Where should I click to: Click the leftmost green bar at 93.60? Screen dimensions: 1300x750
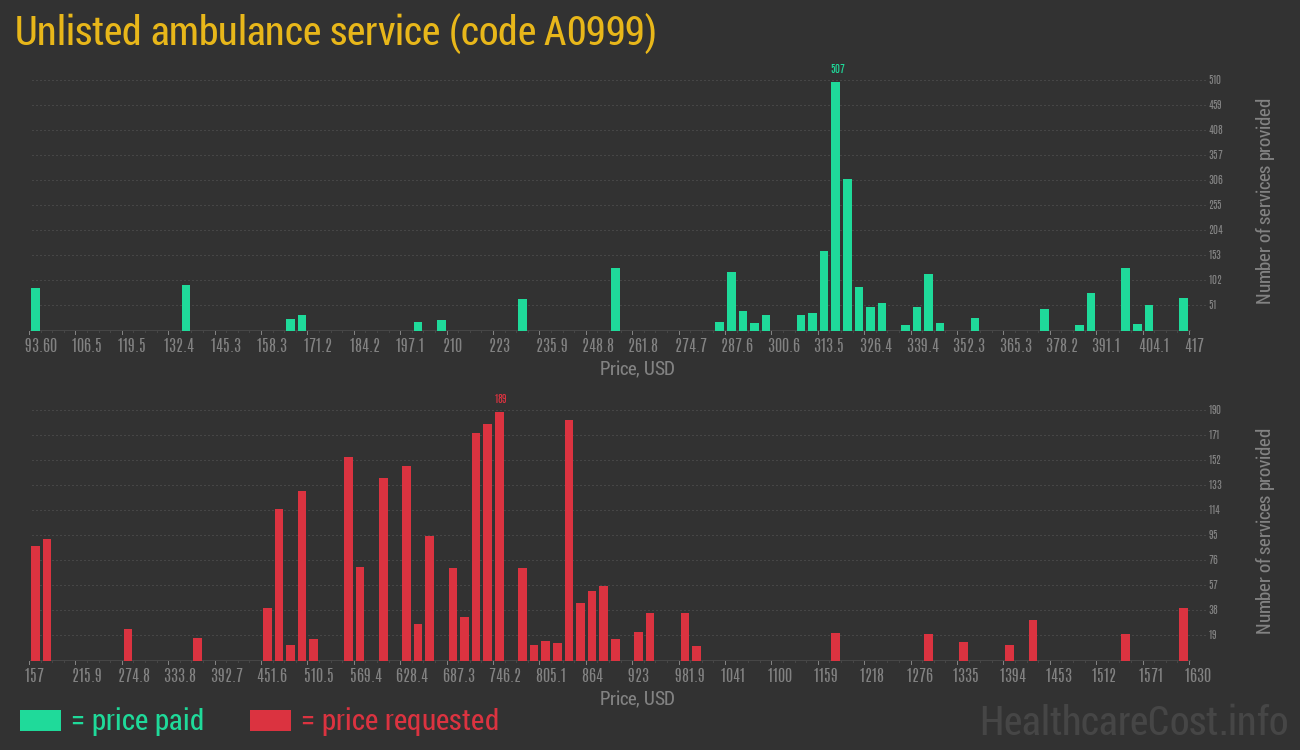tap(36, 309)
